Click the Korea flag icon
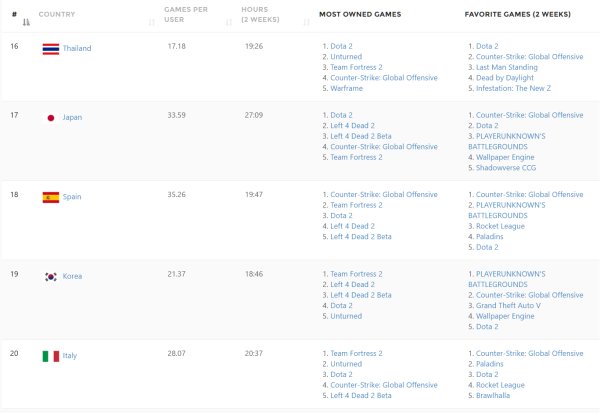This screenshot has width=600, height=413. coord(51,277)
